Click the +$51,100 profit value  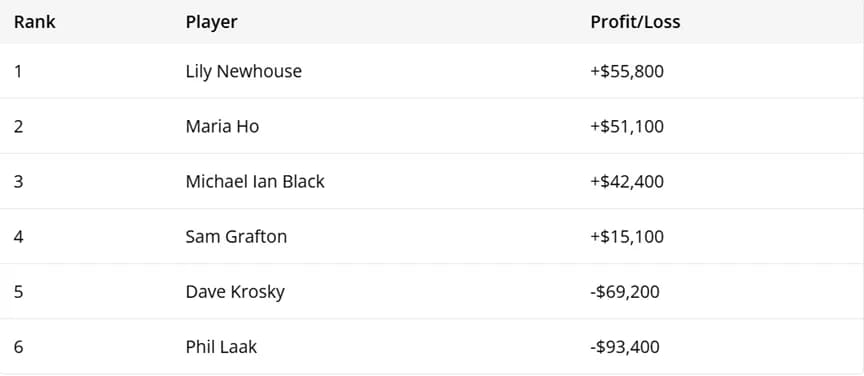(x=627, y=127)
